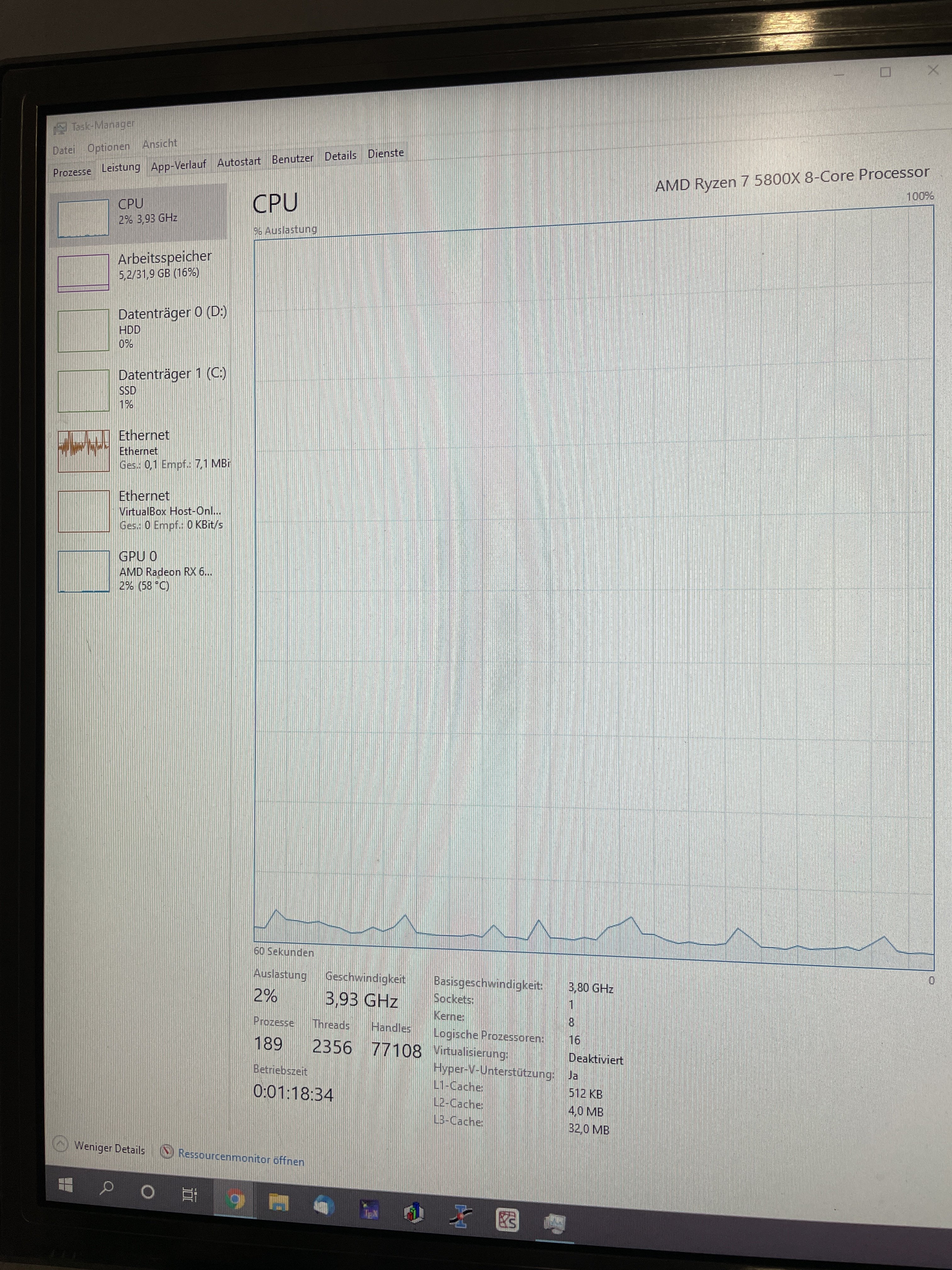Open the Optionen menu
This screenshot has height=1270, width=952.
pyautogui.click(x=109, y=147)
